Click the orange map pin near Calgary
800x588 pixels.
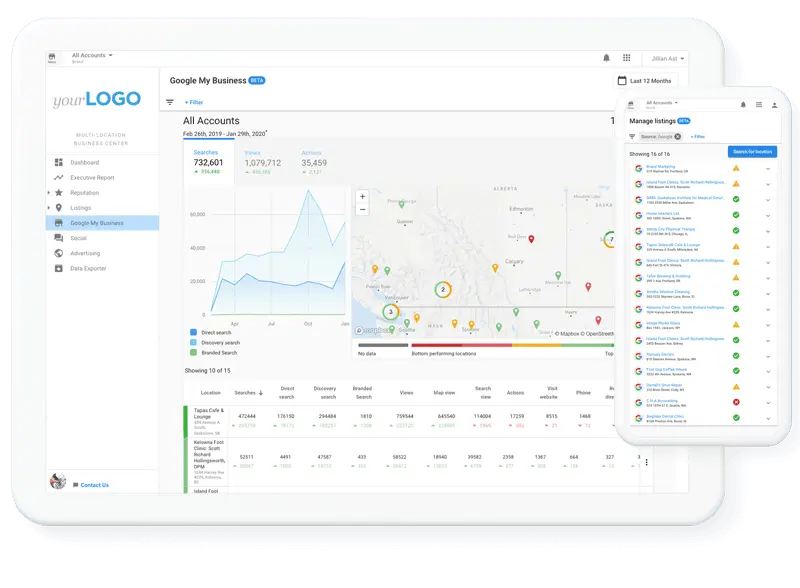(x=495, y=268)
